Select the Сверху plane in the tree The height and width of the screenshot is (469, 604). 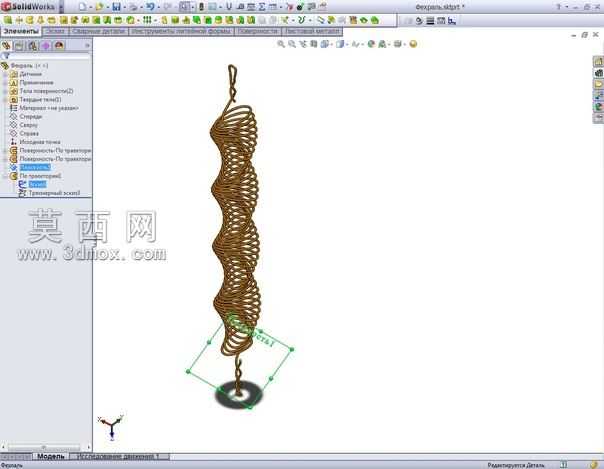[29, 125]
